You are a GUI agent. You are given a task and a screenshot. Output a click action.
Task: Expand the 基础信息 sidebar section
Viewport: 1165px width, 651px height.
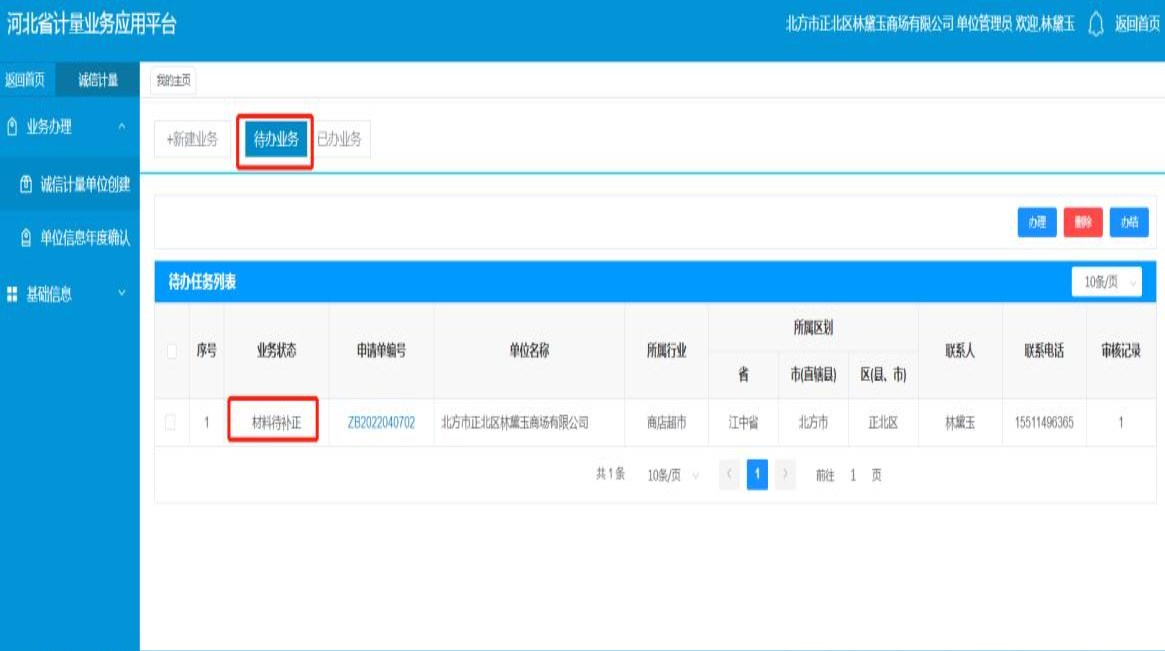coord(122,294)
